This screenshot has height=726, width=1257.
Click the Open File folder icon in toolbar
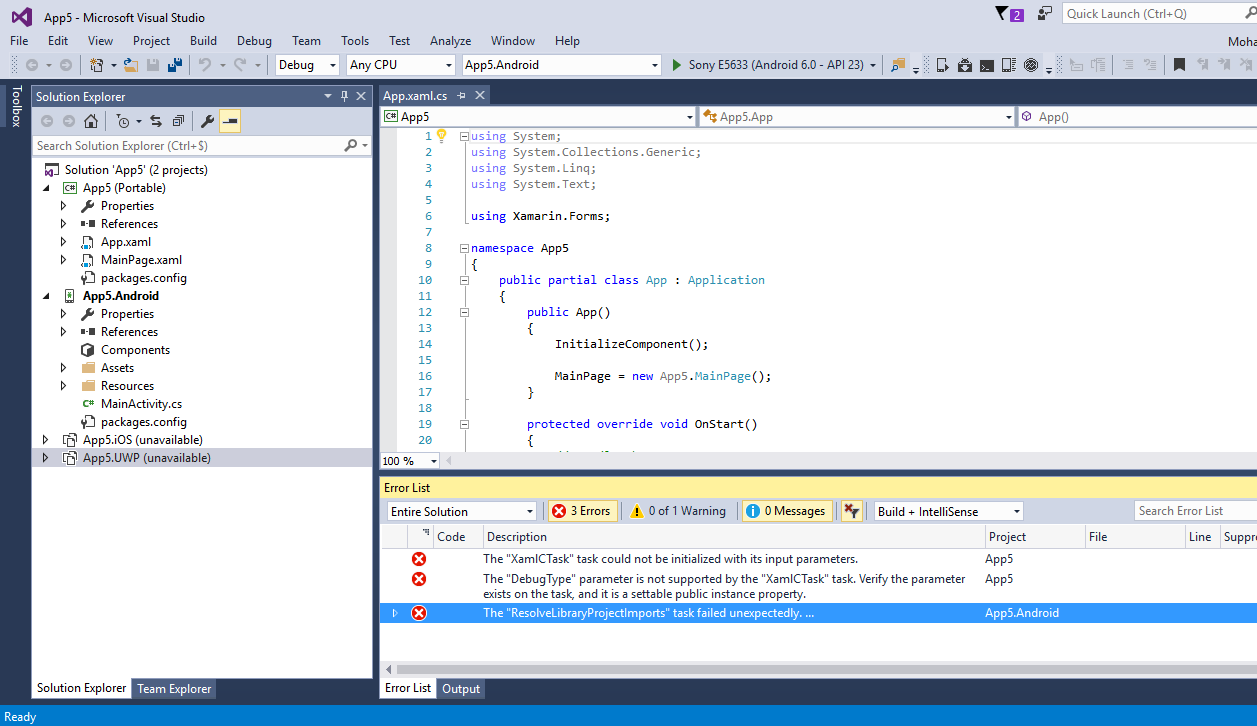click(x=130, y=65)
